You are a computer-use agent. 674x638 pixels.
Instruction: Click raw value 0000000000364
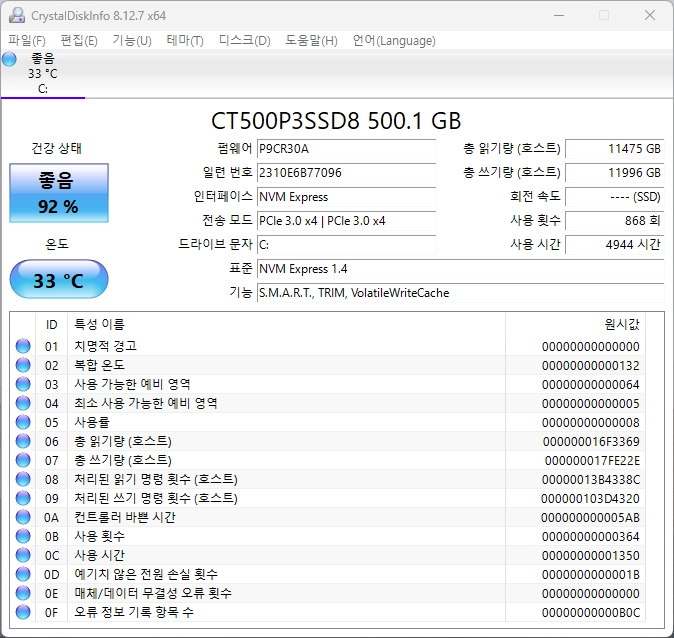click(x=591, y=537)
